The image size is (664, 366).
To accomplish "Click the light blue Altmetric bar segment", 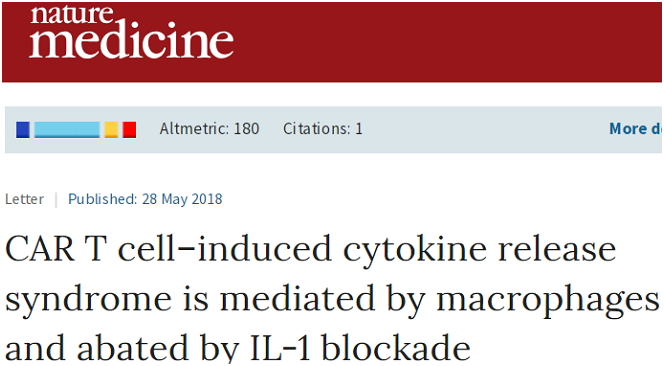I will click(67, 130).
